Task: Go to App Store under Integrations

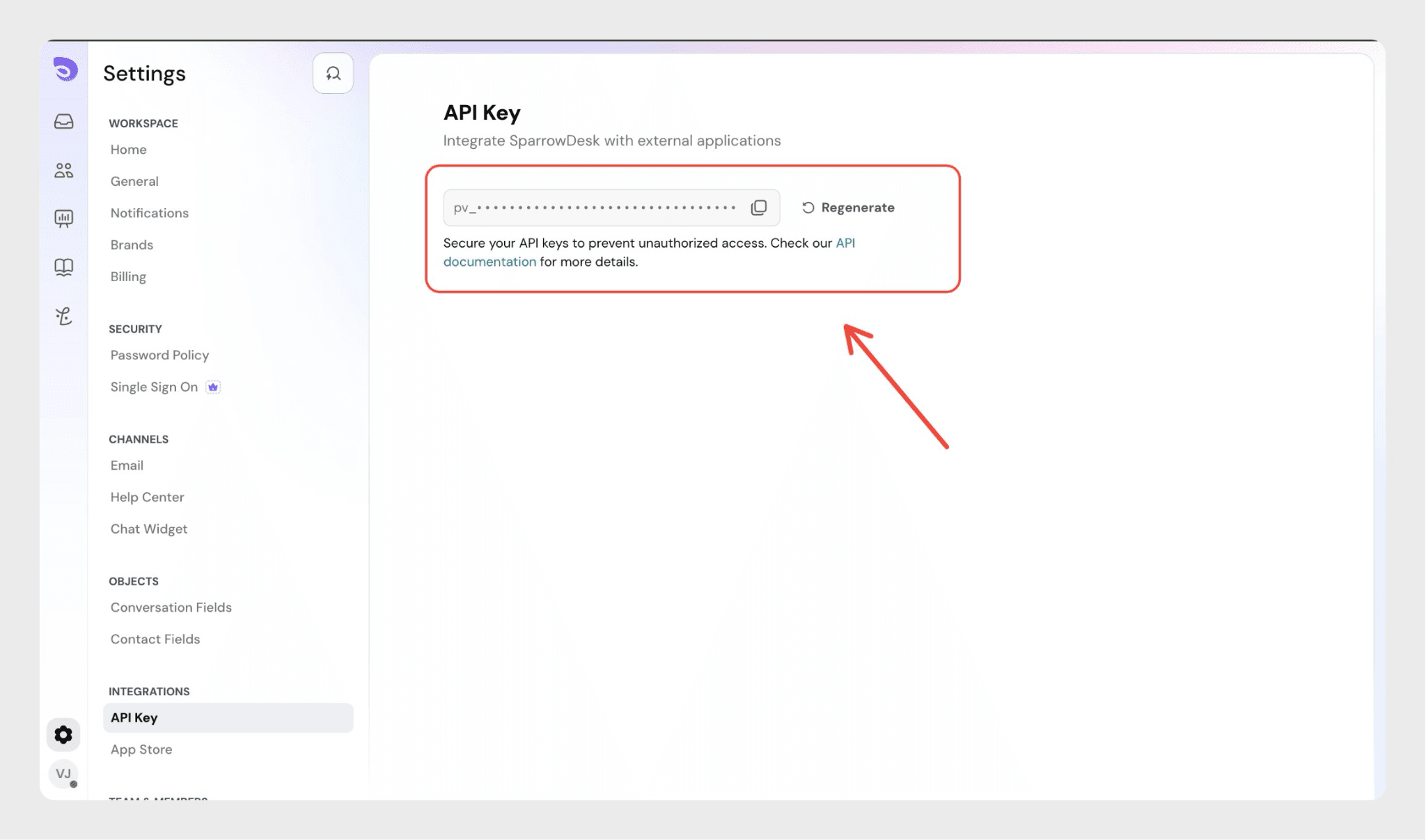Action: [x=141, y=750]
